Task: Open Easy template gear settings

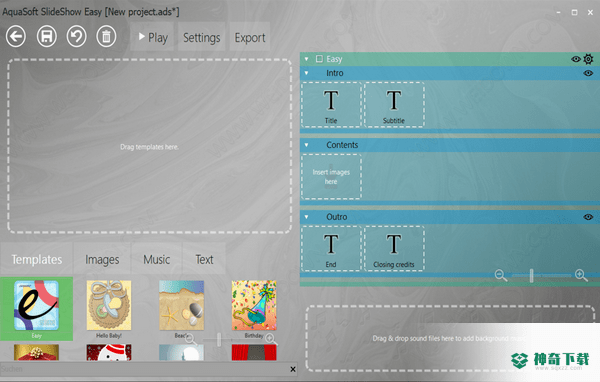Action: tap(588, 59)
